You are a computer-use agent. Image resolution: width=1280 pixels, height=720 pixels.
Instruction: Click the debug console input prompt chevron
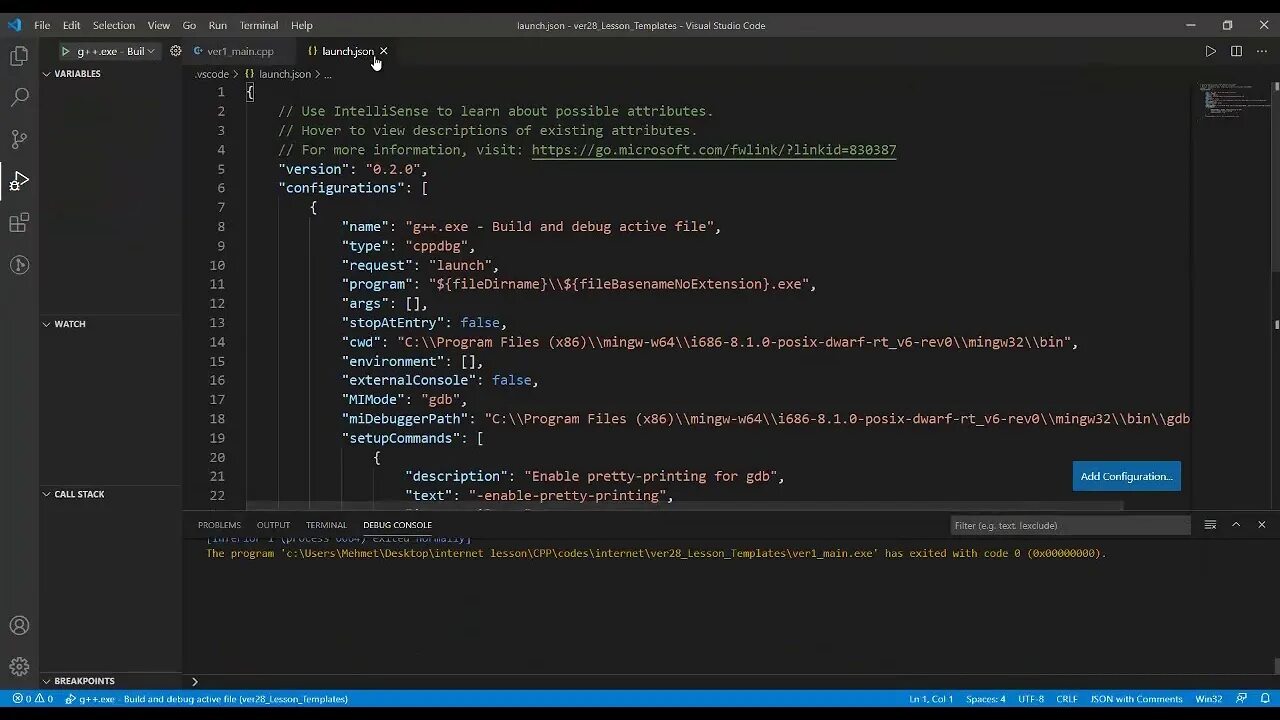click(x=195, y=681)
